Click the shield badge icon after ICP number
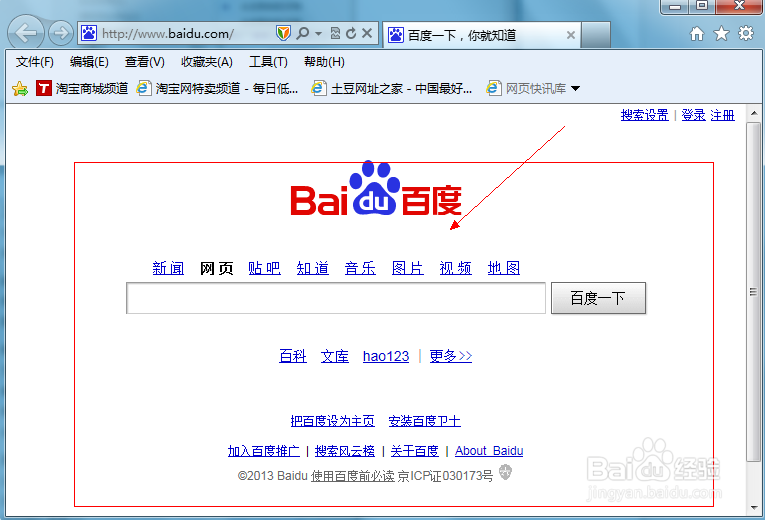Viewport: 765px width, 520px height. point(505,472)
